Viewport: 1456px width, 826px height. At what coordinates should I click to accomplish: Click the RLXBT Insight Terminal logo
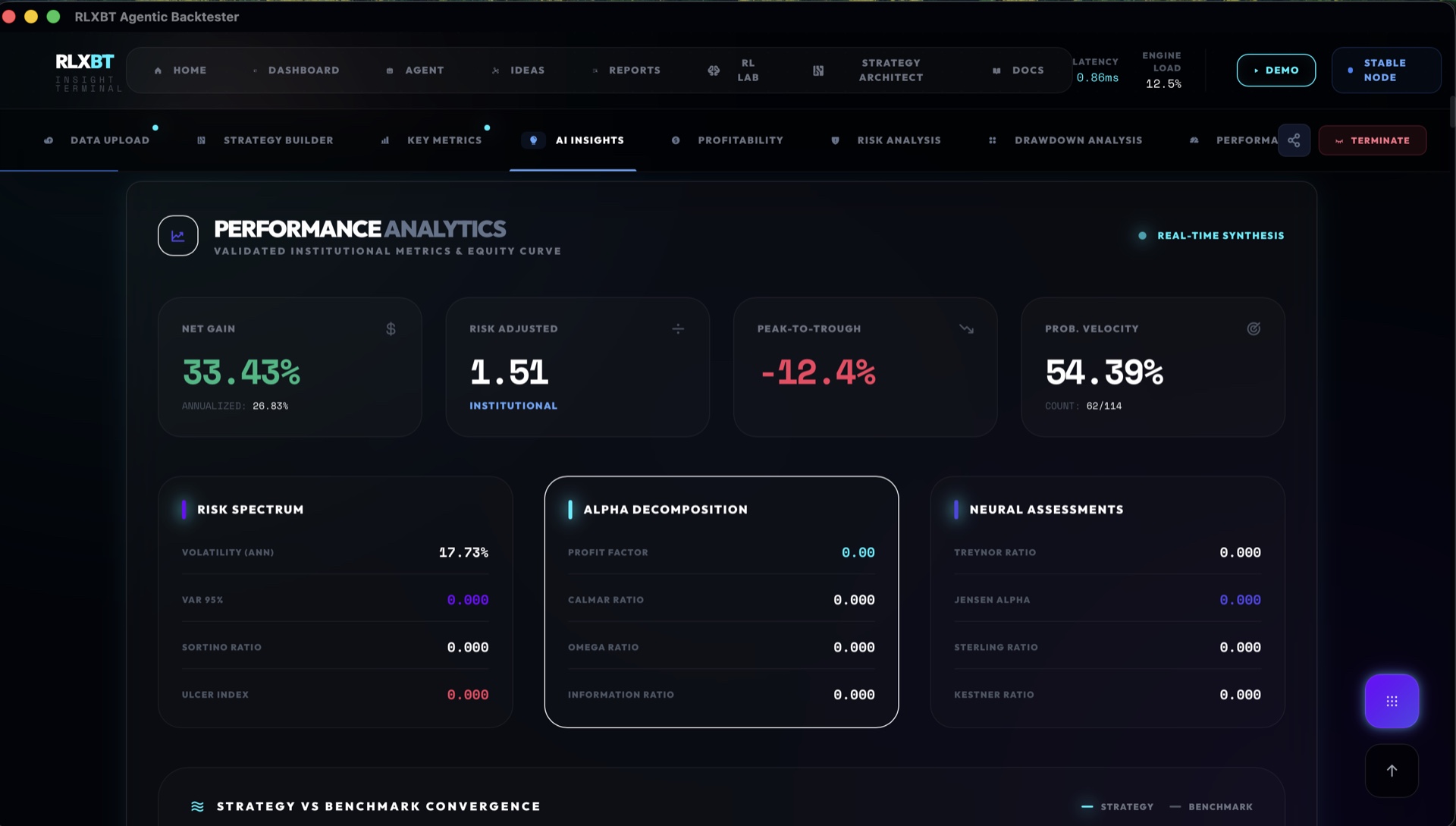(x=87, y=72)
